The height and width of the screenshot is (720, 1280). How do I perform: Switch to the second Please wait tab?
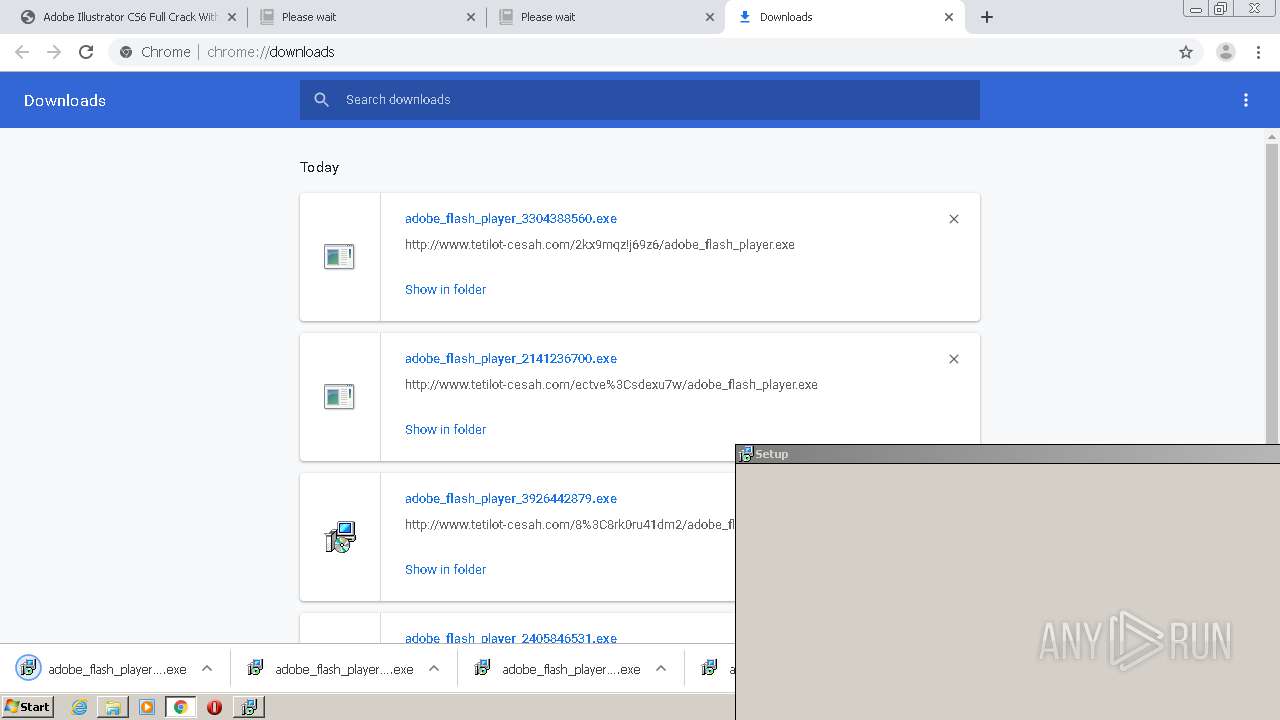[x=605, y=17]
